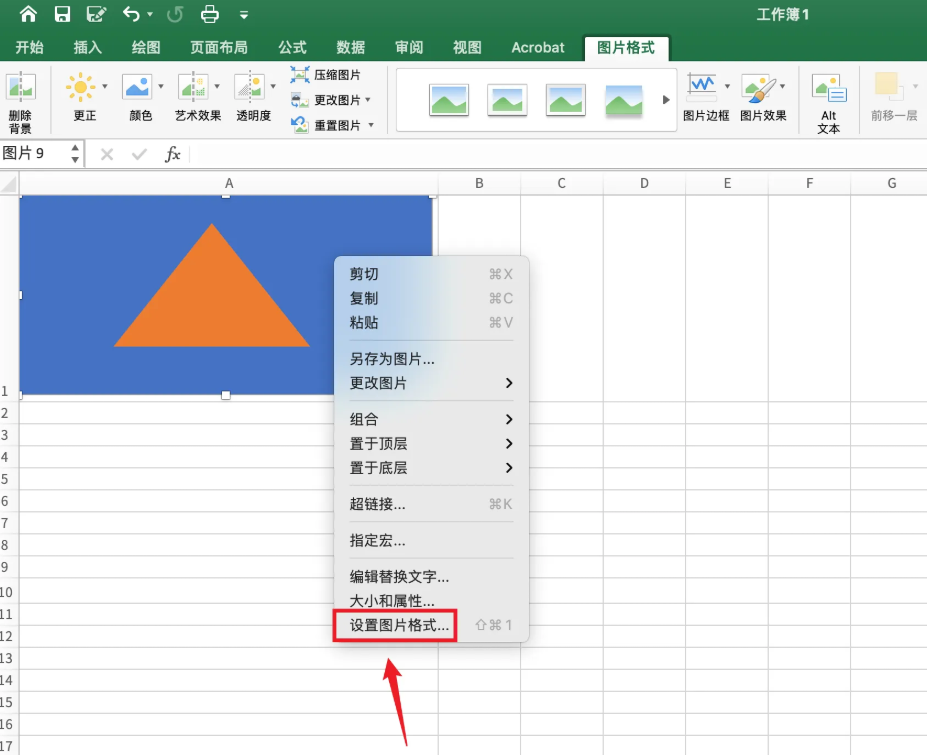This screenshot has height=755, width=927.
Task: Switch to the 插入 tab
Action: [x=87, y=47]
